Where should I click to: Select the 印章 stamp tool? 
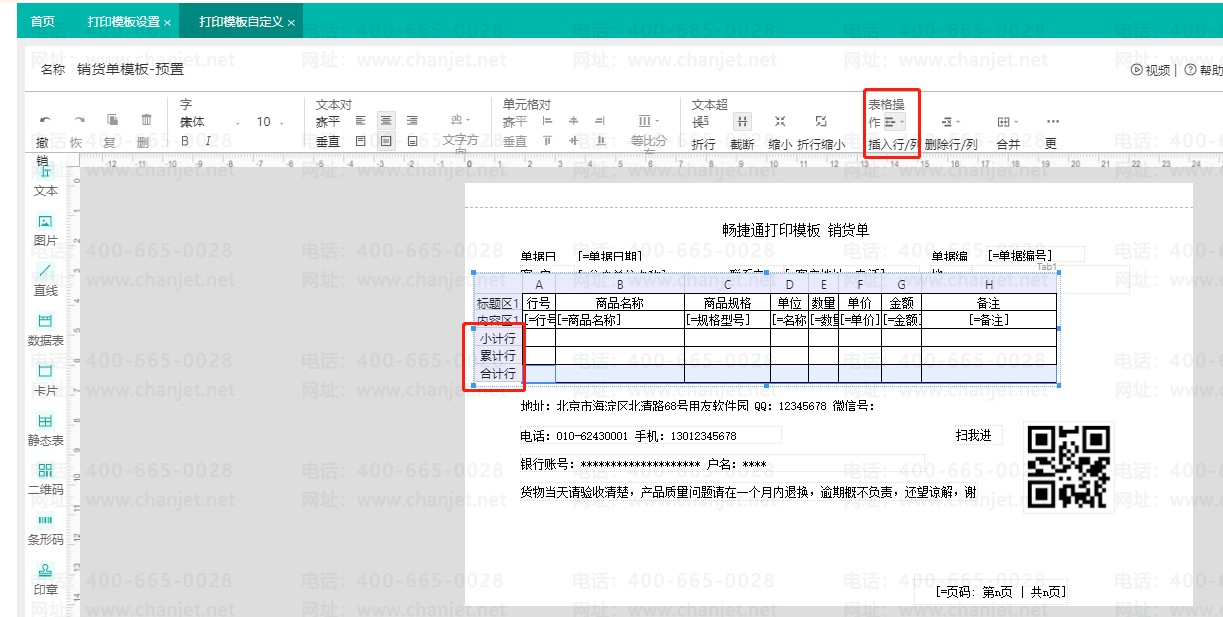coord(45,579)
